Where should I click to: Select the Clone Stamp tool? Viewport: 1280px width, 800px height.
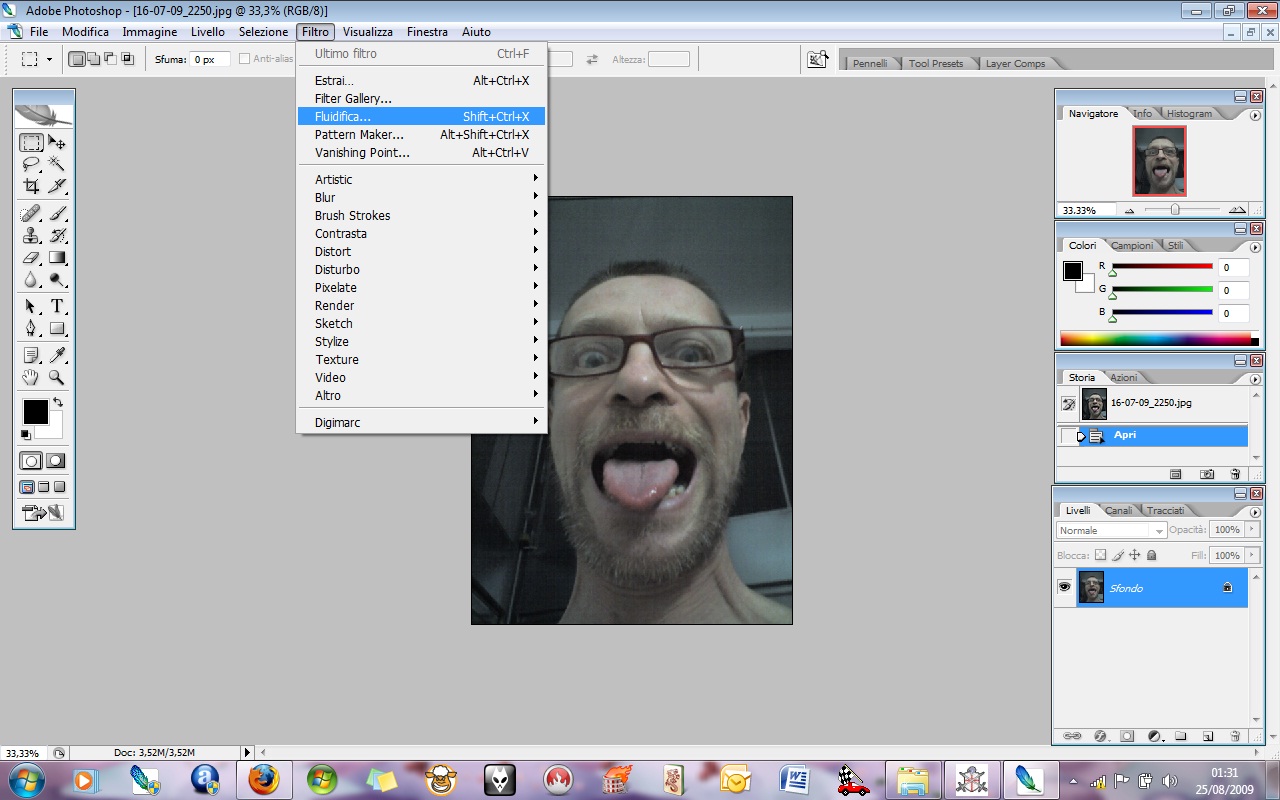[31, 236]
